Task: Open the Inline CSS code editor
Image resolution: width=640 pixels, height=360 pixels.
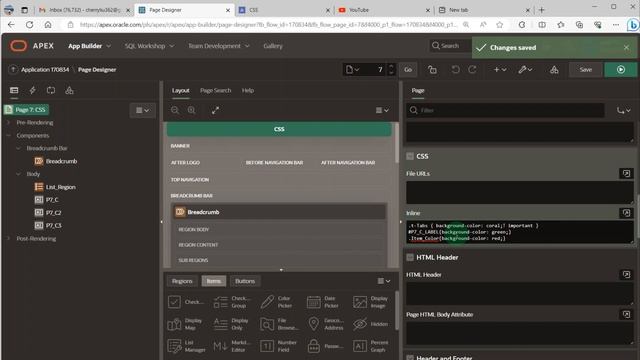Action: coord(626,213)
